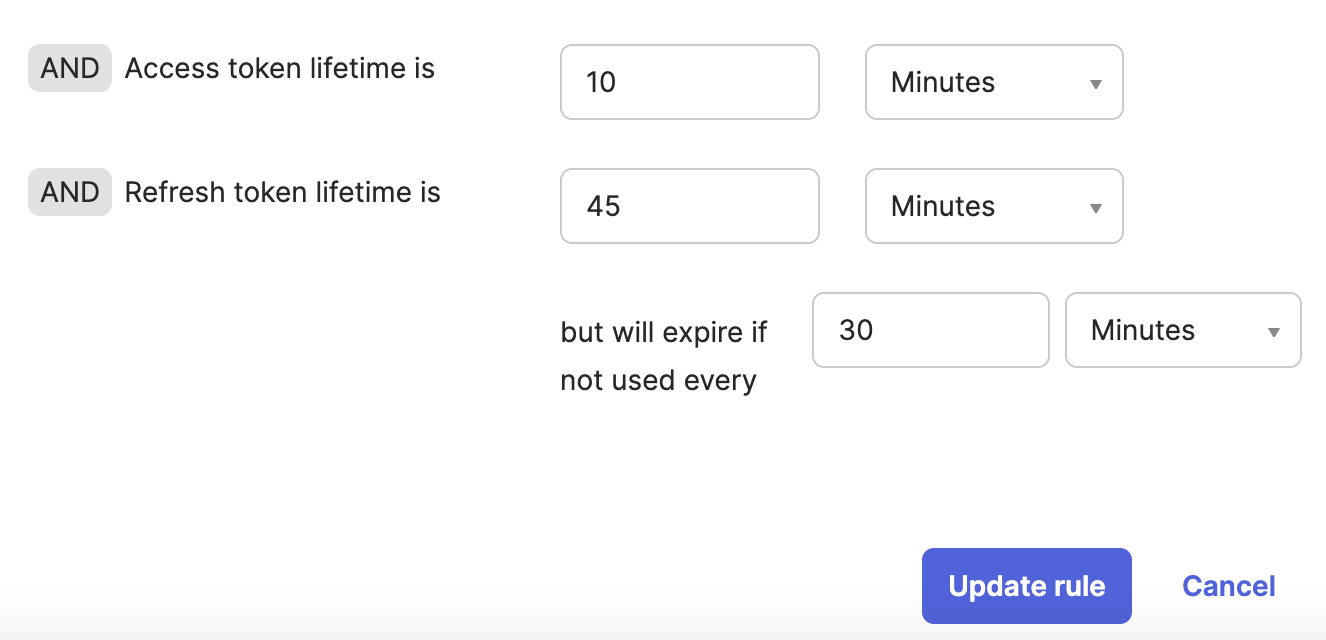Select the Minutes text beside the 30 field
1326x640 pixels.
pos(1143,330)
